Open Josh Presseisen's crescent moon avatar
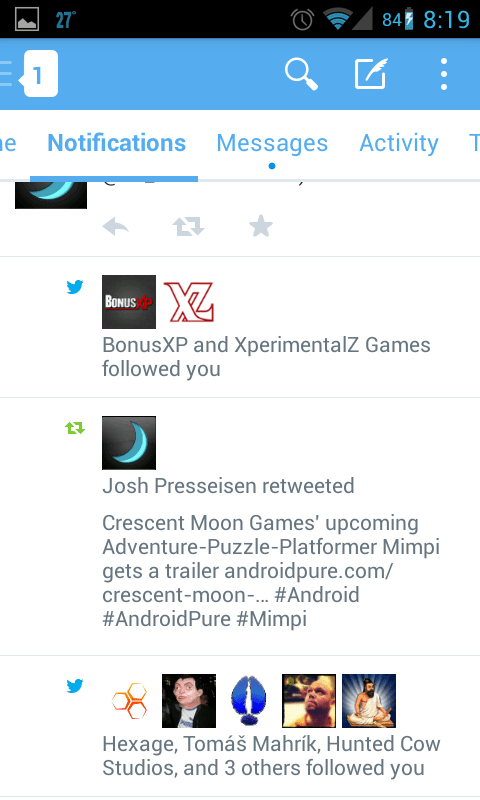 point(129,443)
